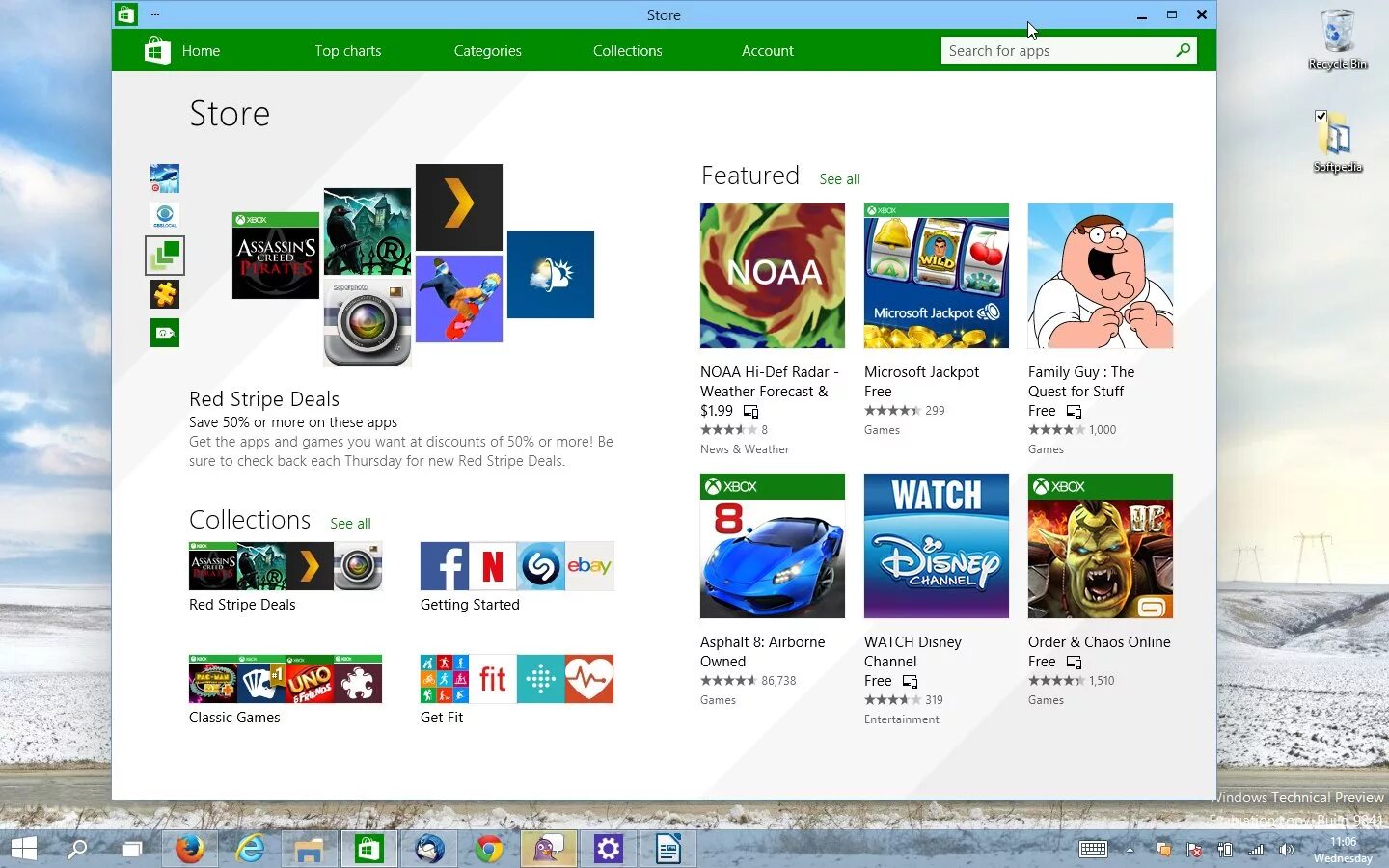
Task: Show hidden tray icons arrow
Action: (1130, 850)
